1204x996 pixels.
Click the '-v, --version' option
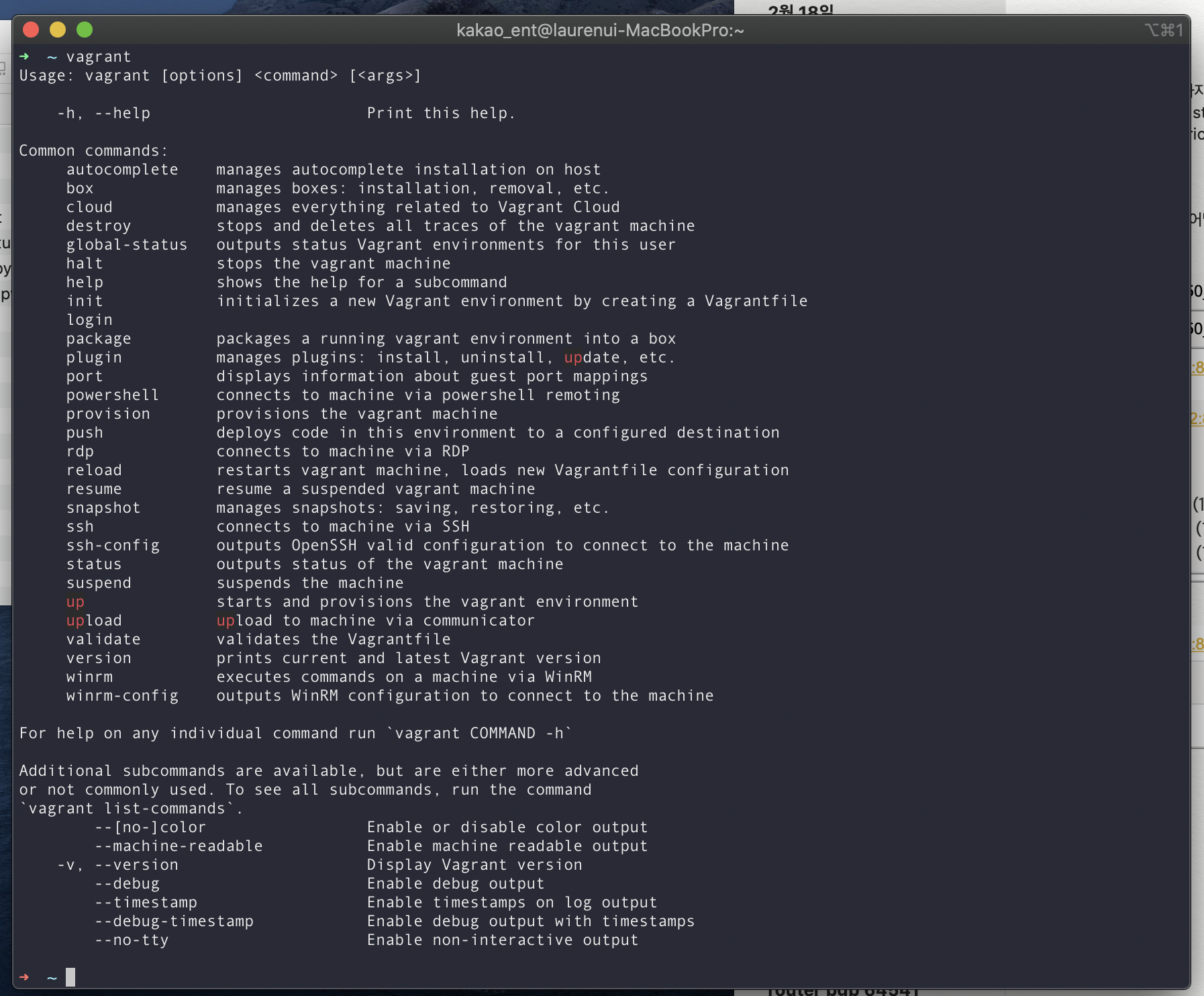[117, 865]
